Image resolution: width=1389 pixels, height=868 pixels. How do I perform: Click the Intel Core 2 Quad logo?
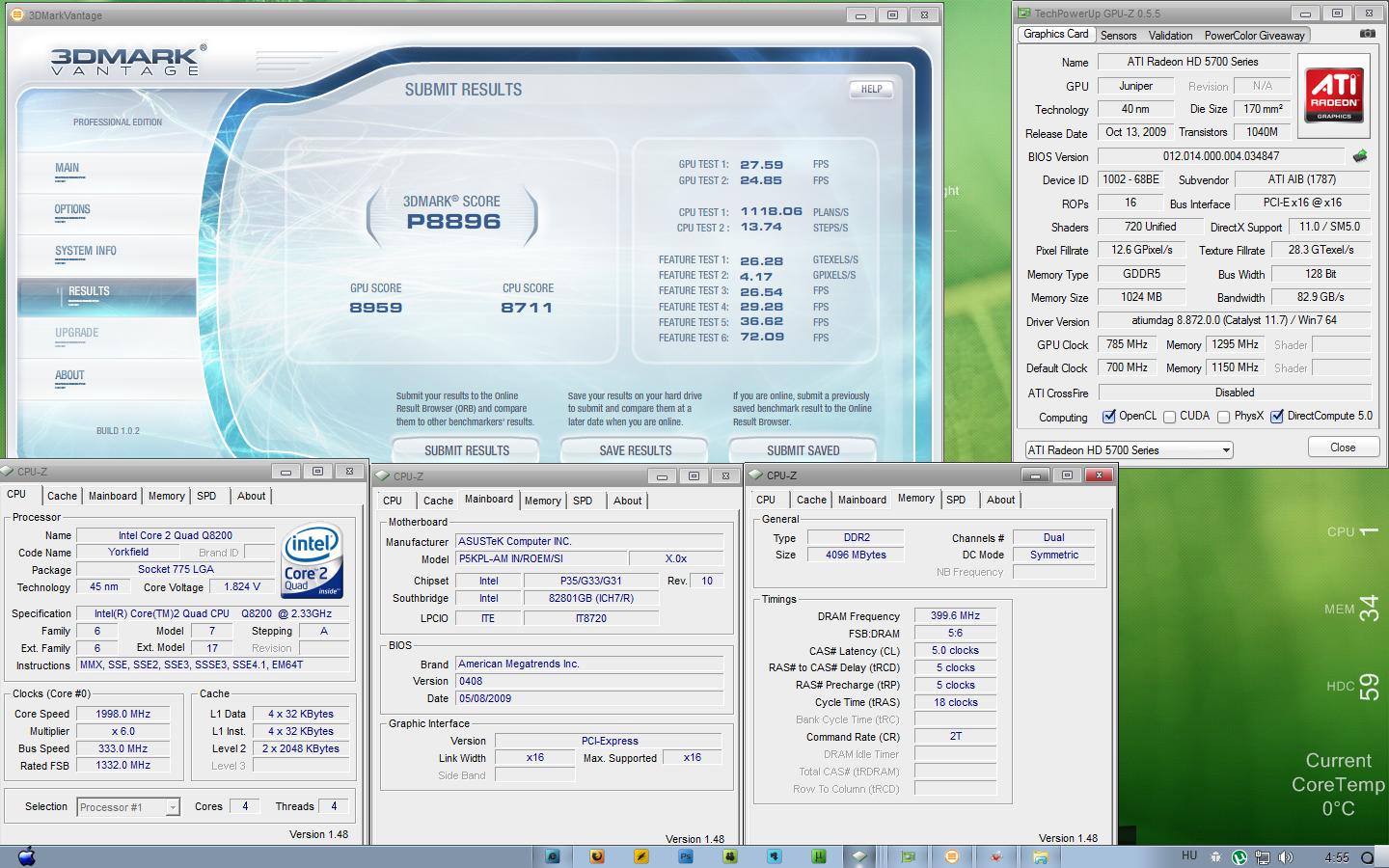tap(312, 561)
